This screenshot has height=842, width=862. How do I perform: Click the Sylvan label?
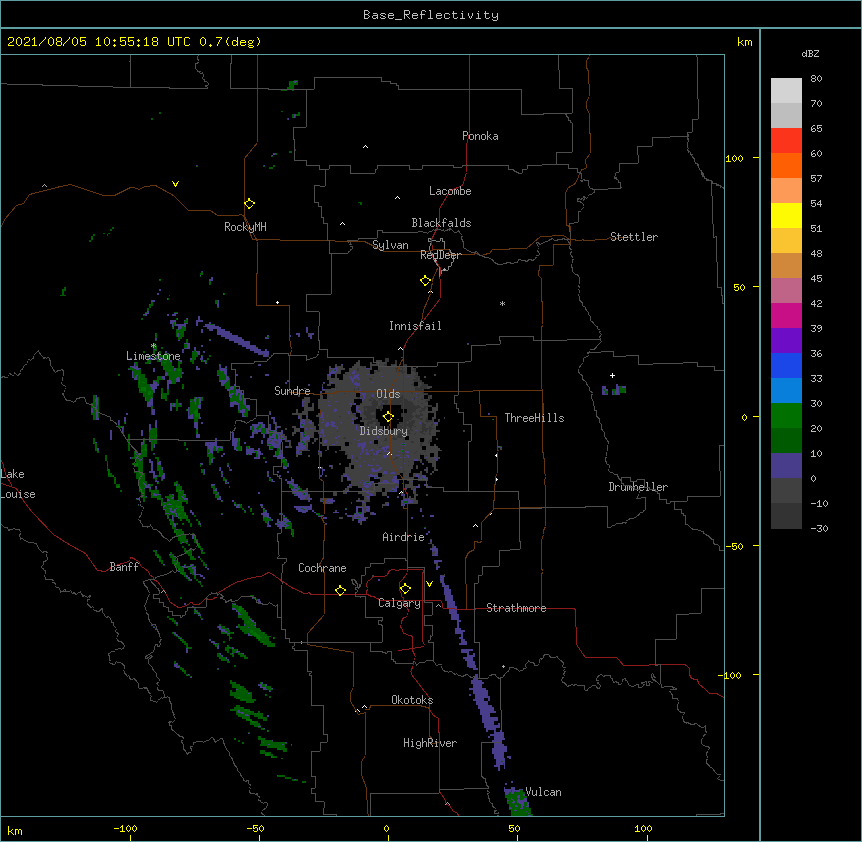click(390, 245)
